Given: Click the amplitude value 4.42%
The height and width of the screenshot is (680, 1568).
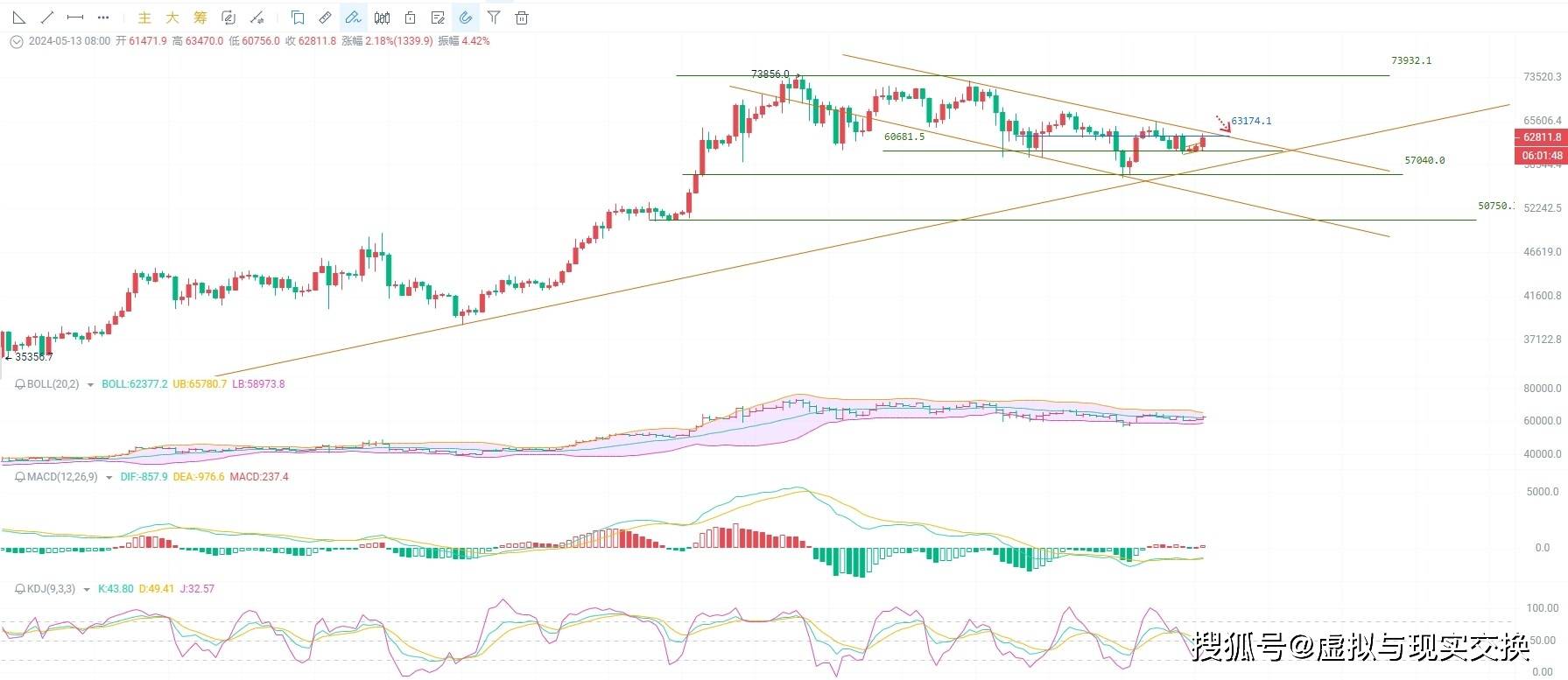Looking at the screenshot, I should [x=476, y=41].
